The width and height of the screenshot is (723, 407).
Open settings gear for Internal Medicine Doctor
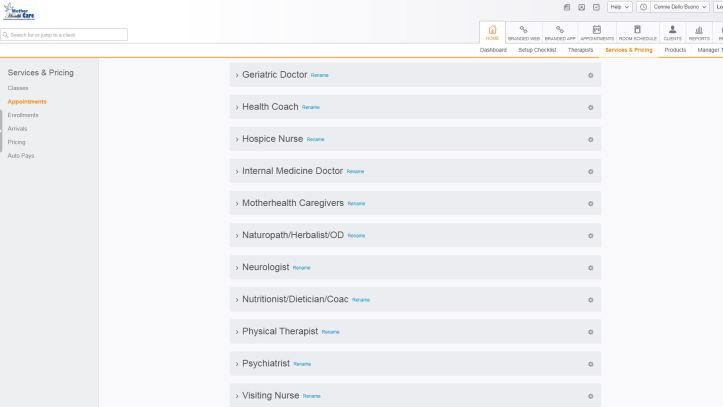590,171
